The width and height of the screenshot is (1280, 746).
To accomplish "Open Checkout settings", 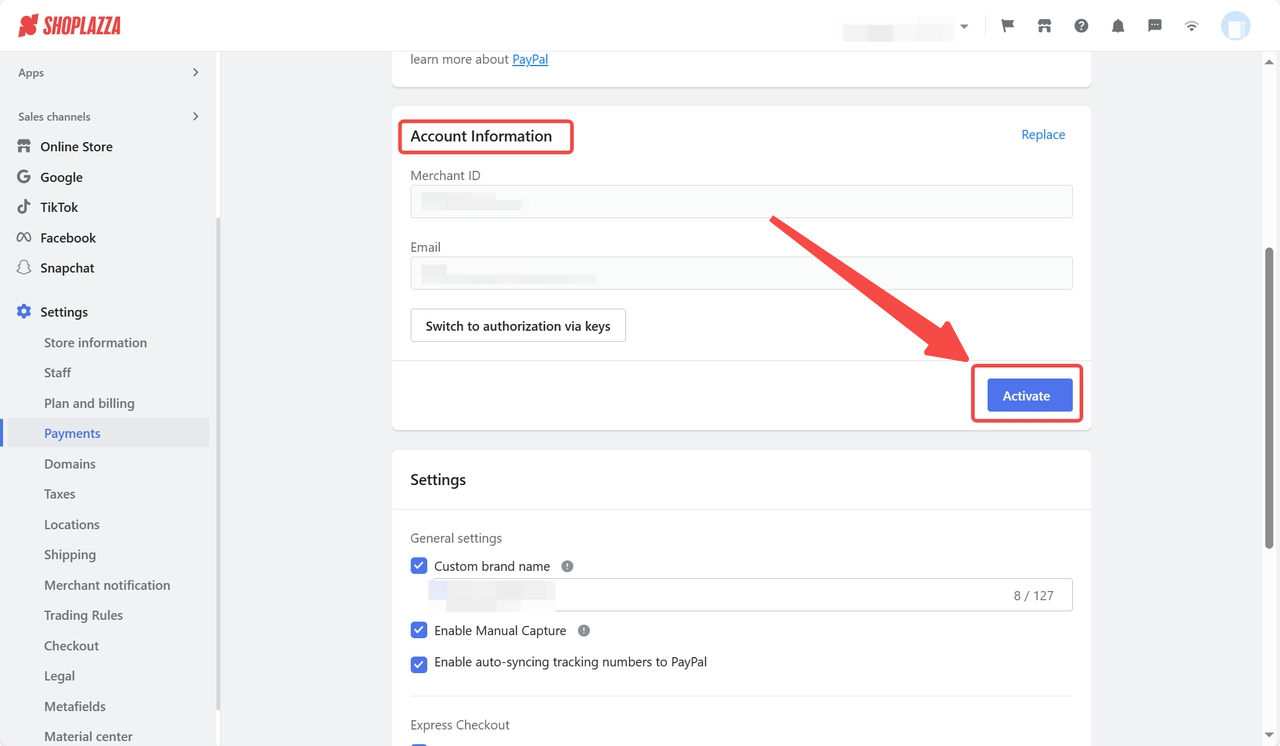I will [x=71, y=646].
